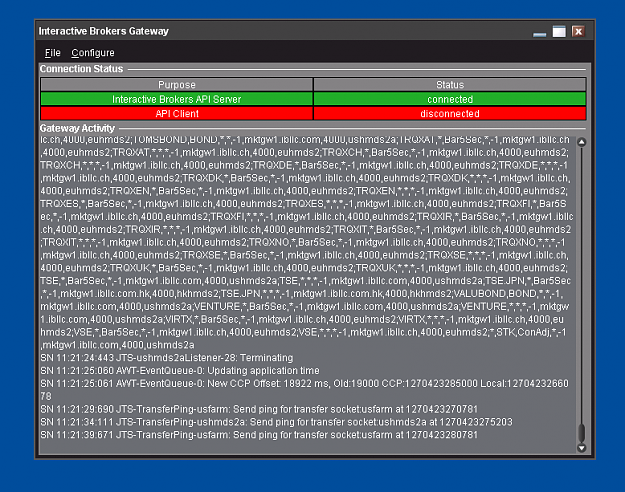Screen dimensions: 625x492
Task: Click the ushmds2a ping line at 11:21:34
Action: coord(276,422)
